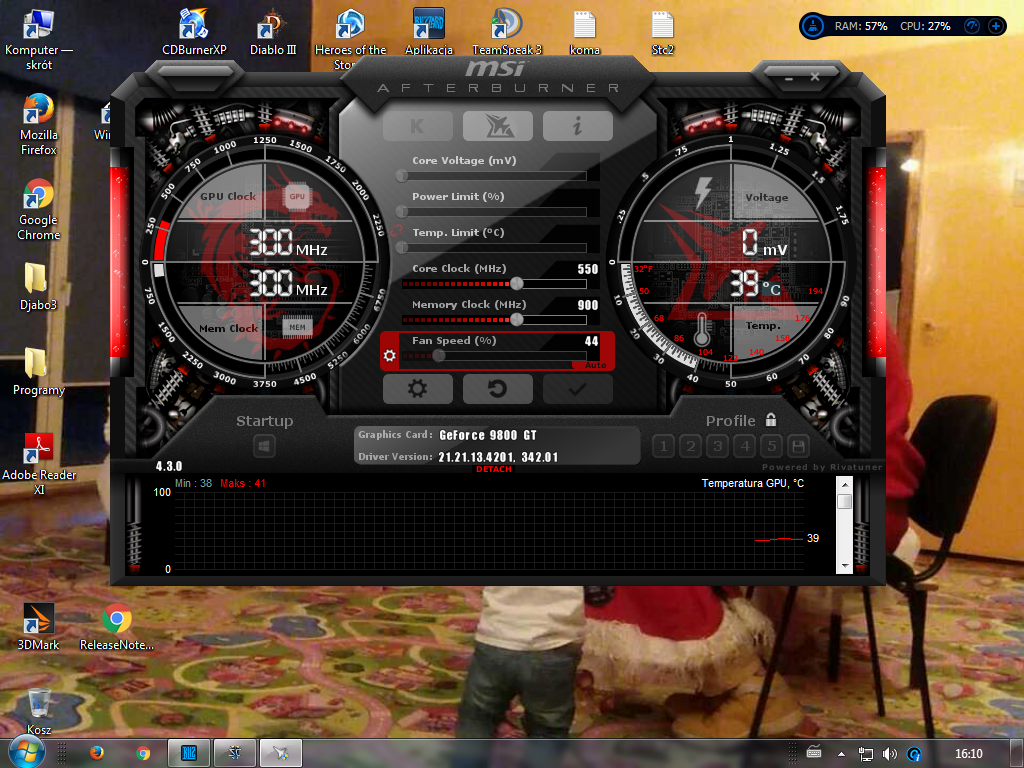1024x768 pixels.
Task: Adjust the Memory Clock slider handle
Action: 517,319
